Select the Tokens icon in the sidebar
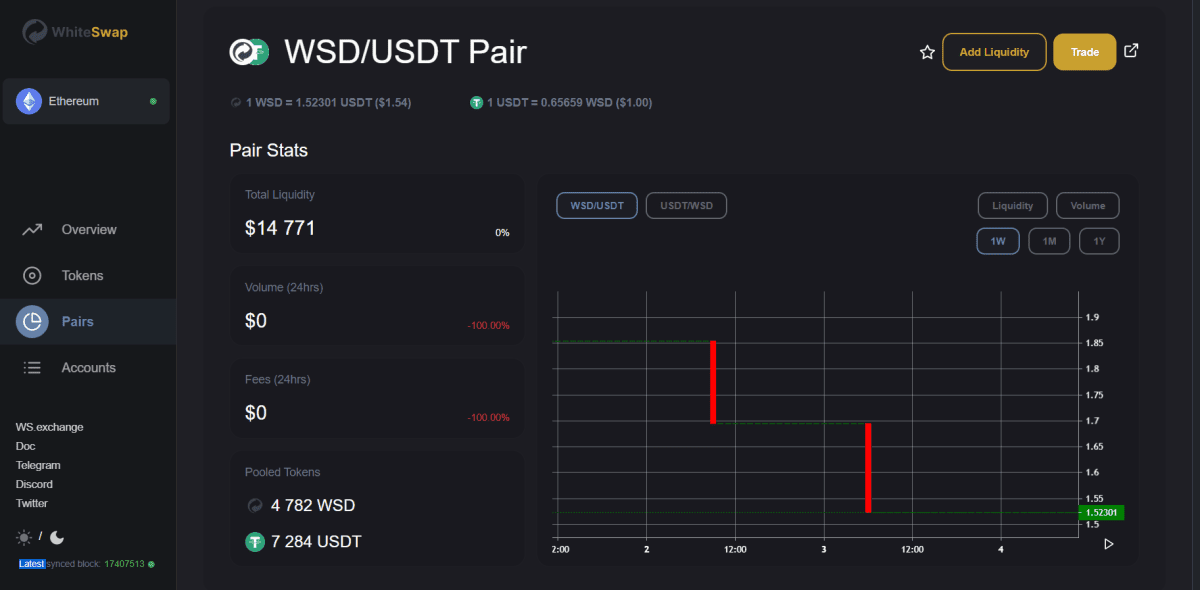This screenshot has height=590, width=1200. [x=31, y=275]
